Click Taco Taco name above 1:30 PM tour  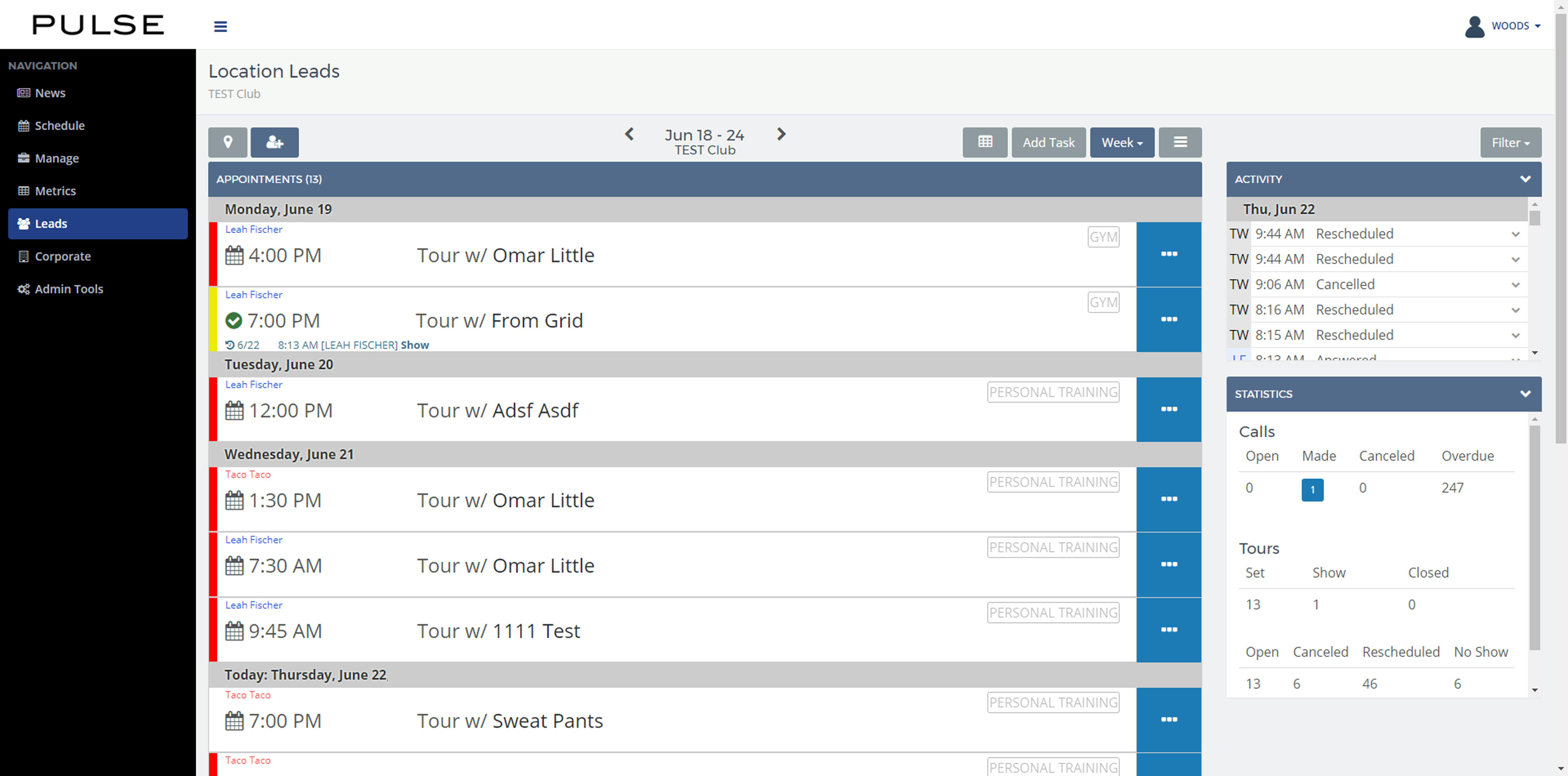coord(248,474)
